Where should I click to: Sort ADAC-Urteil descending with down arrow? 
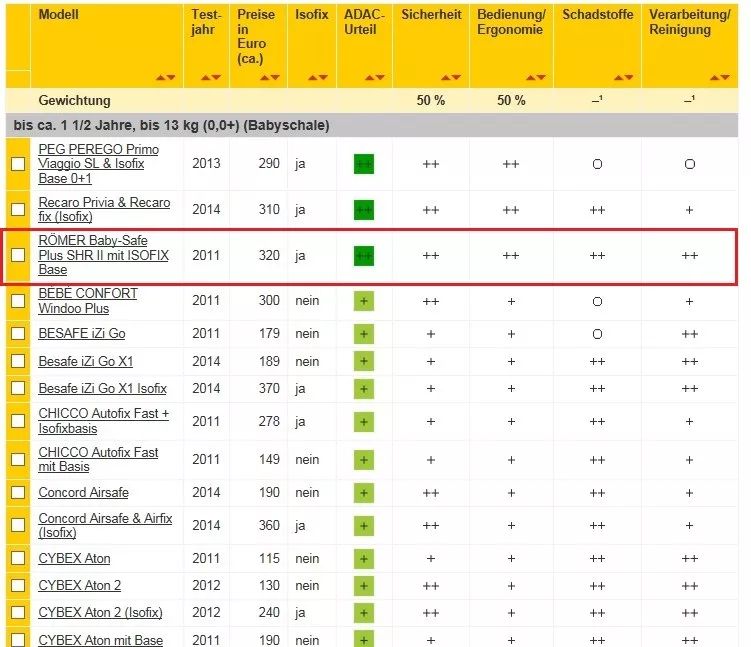379,77
